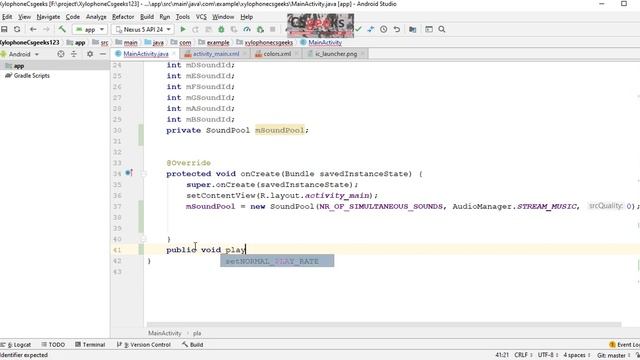Screen dimensions: 640x360
Task: Click the MainActivity breadcrumb in navigation bar
Action: pos(321,42)
